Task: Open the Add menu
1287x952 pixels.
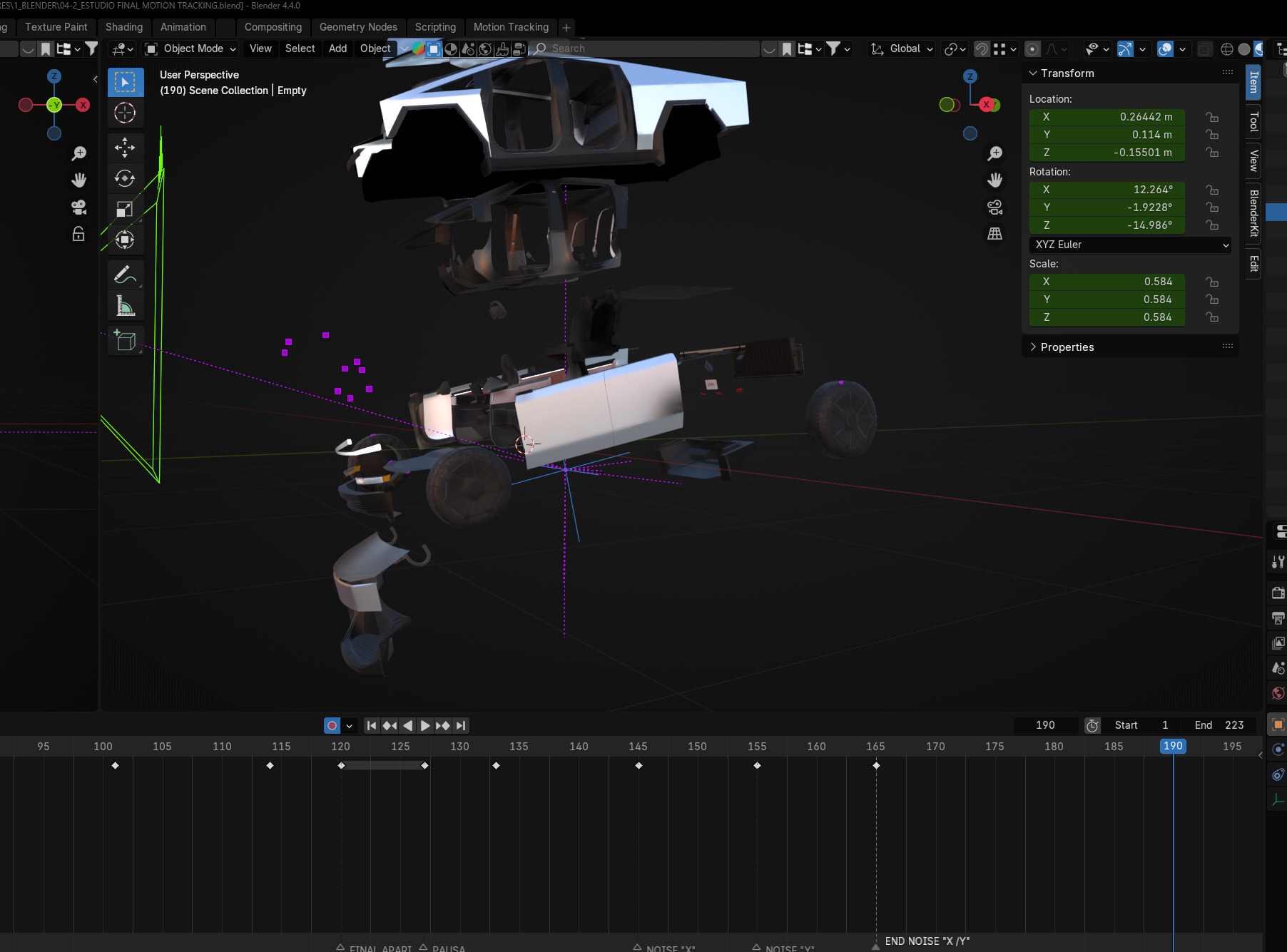Action: [337, 48]
